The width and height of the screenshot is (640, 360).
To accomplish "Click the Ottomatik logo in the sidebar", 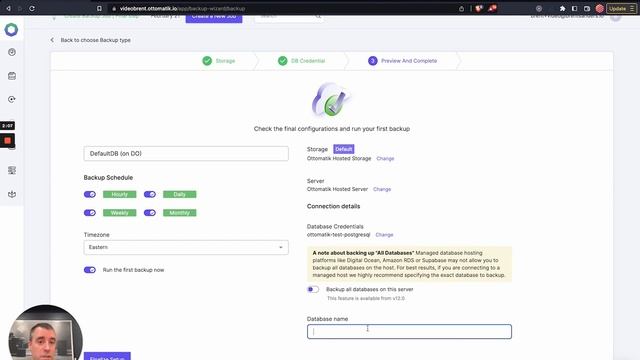I will [x=11, y=29].
